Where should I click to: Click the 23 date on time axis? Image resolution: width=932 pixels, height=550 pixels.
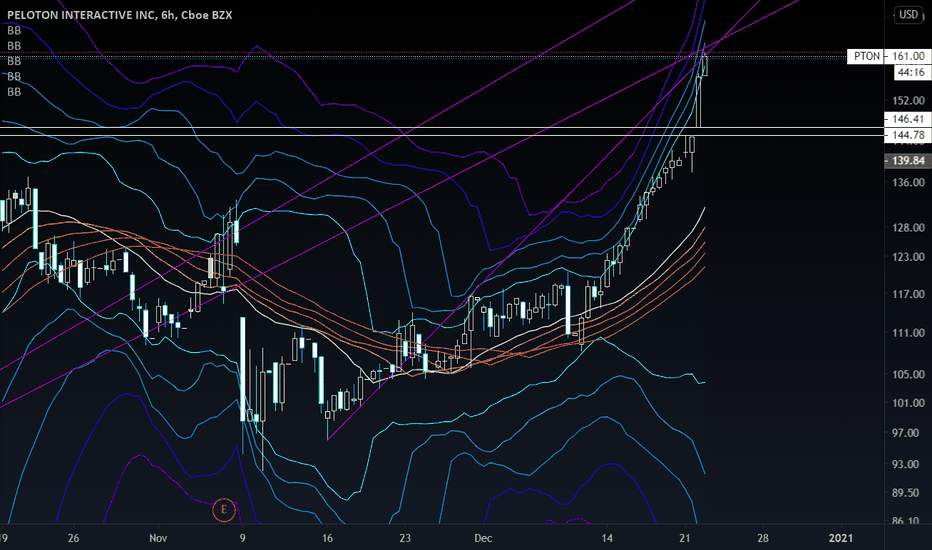pyautogui.click(x=405, y=538)
